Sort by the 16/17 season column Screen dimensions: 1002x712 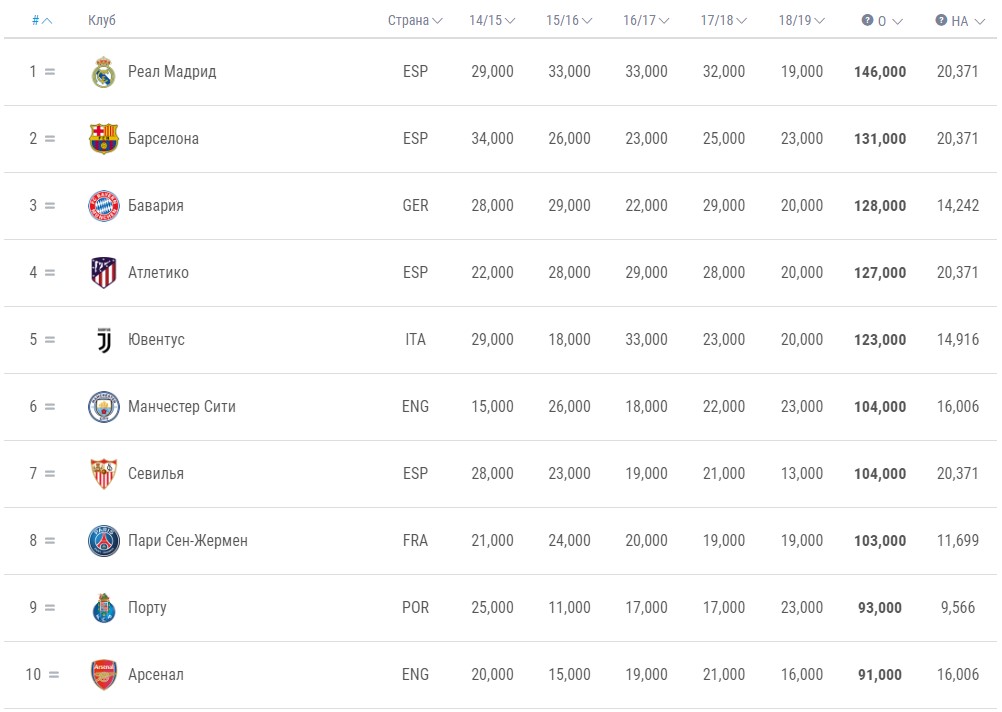point(646,20)
